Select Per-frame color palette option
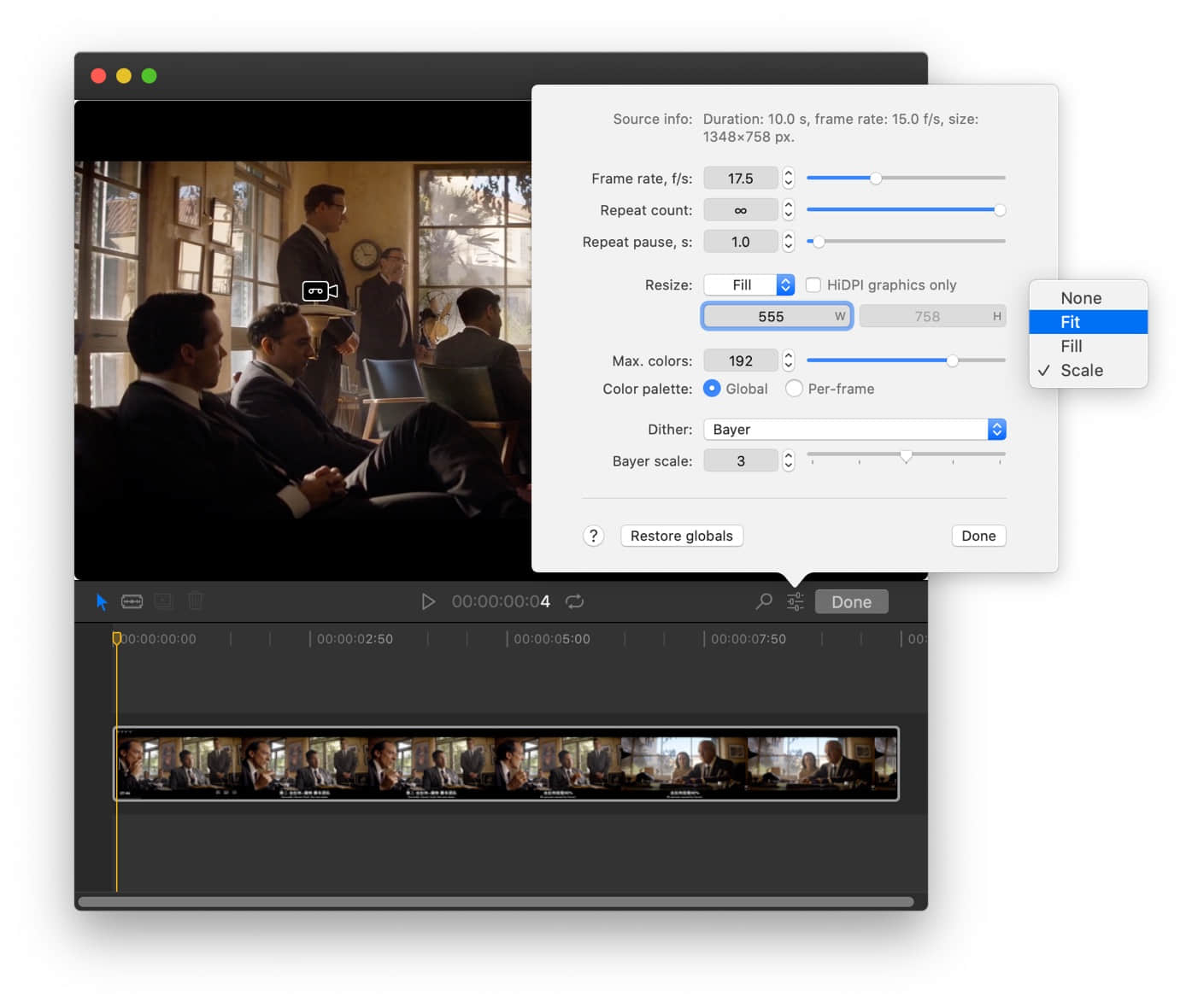The height and width of the screenshot is (1008, 1186). point(794,389)
